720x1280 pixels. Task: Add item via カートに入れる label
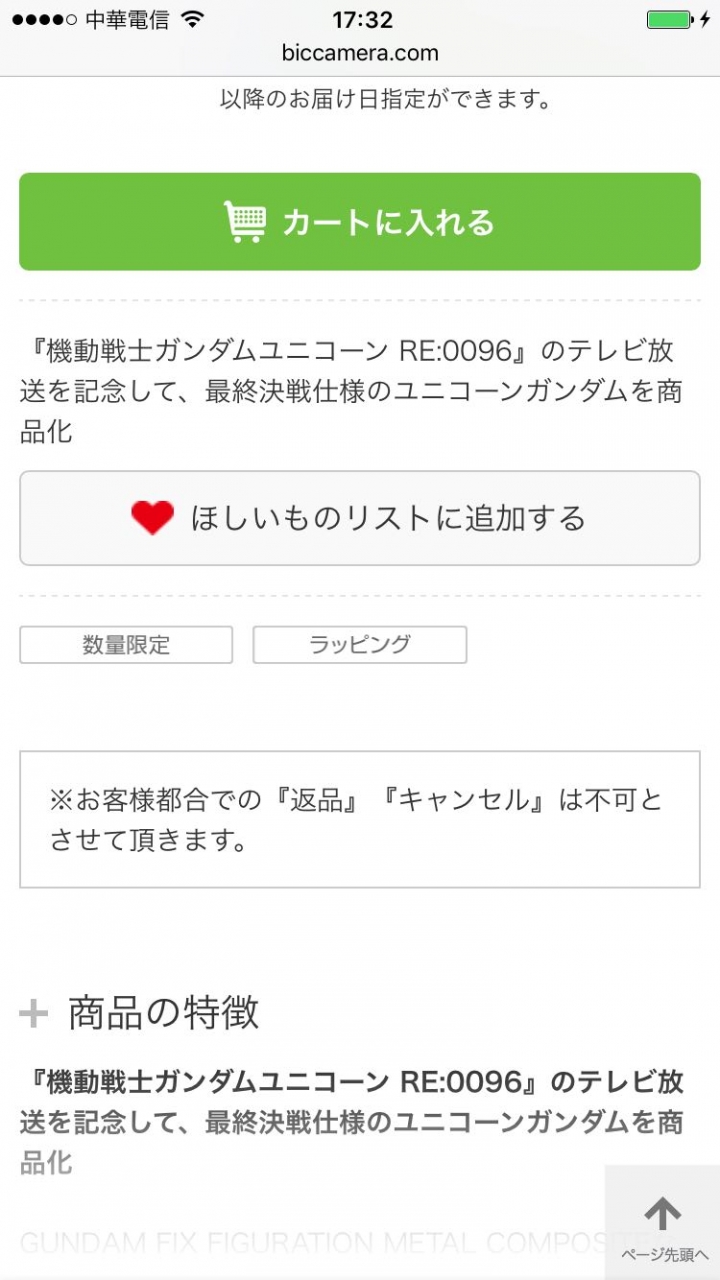point(388,222)
